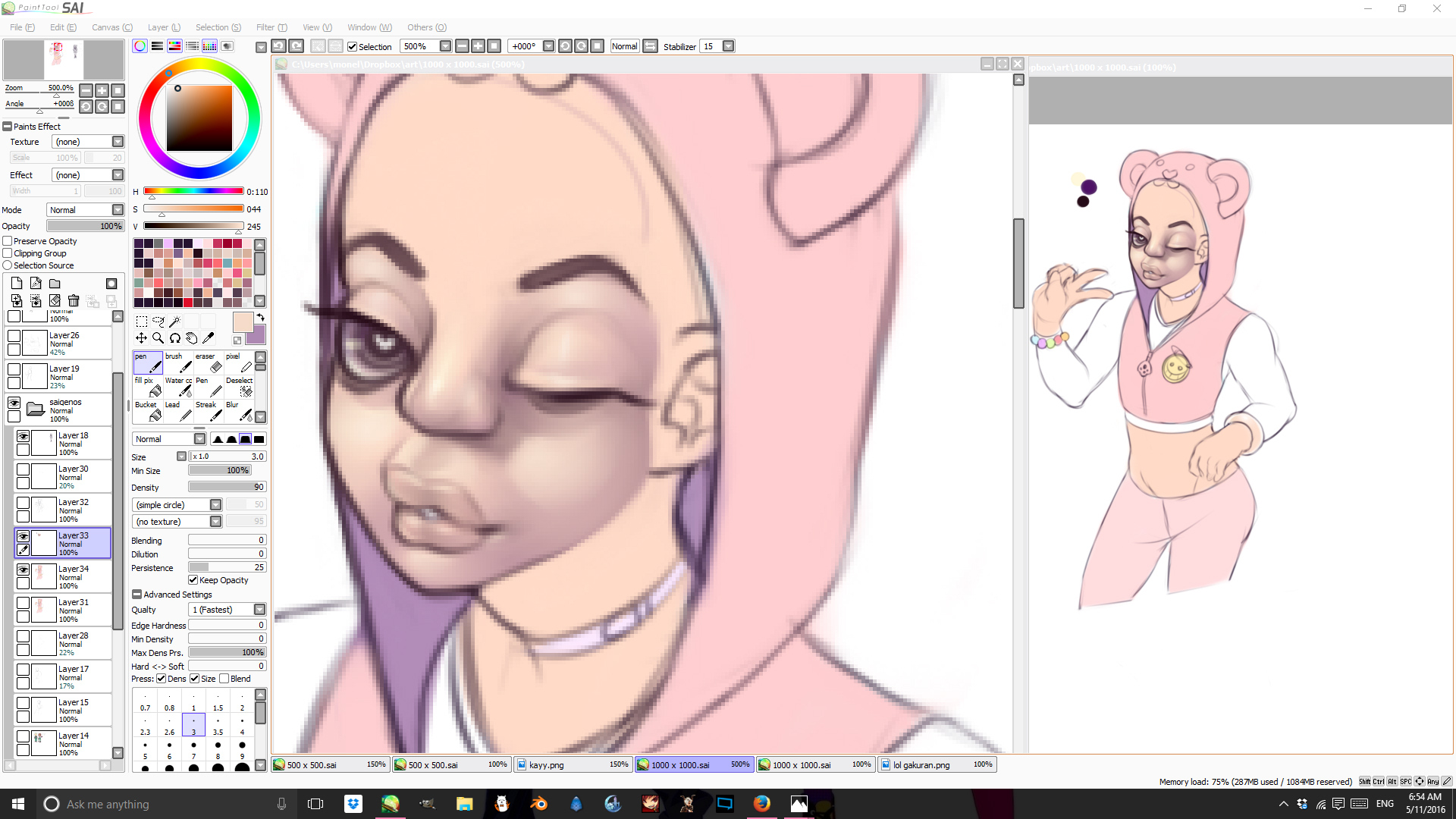The height and width of the screenshot is (819, 1456).
Task: Click the delete layer trash icon
Action: pos(74,301)
